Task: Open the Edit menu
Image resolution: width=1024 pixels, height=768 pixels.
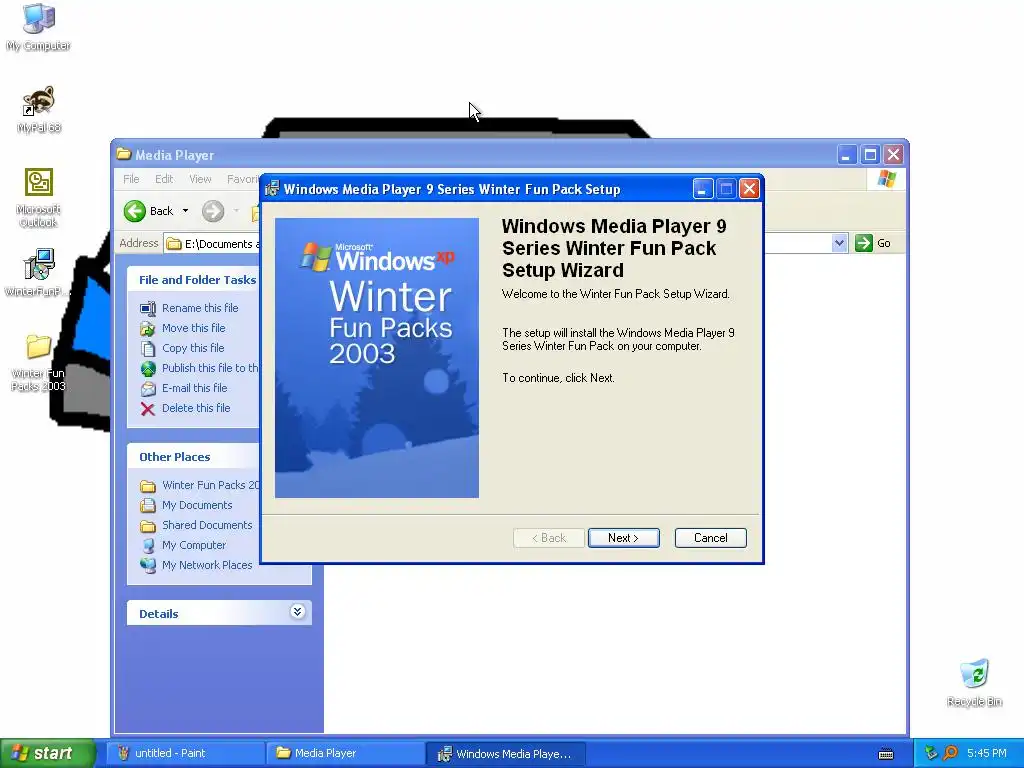Action: (164, 179)
